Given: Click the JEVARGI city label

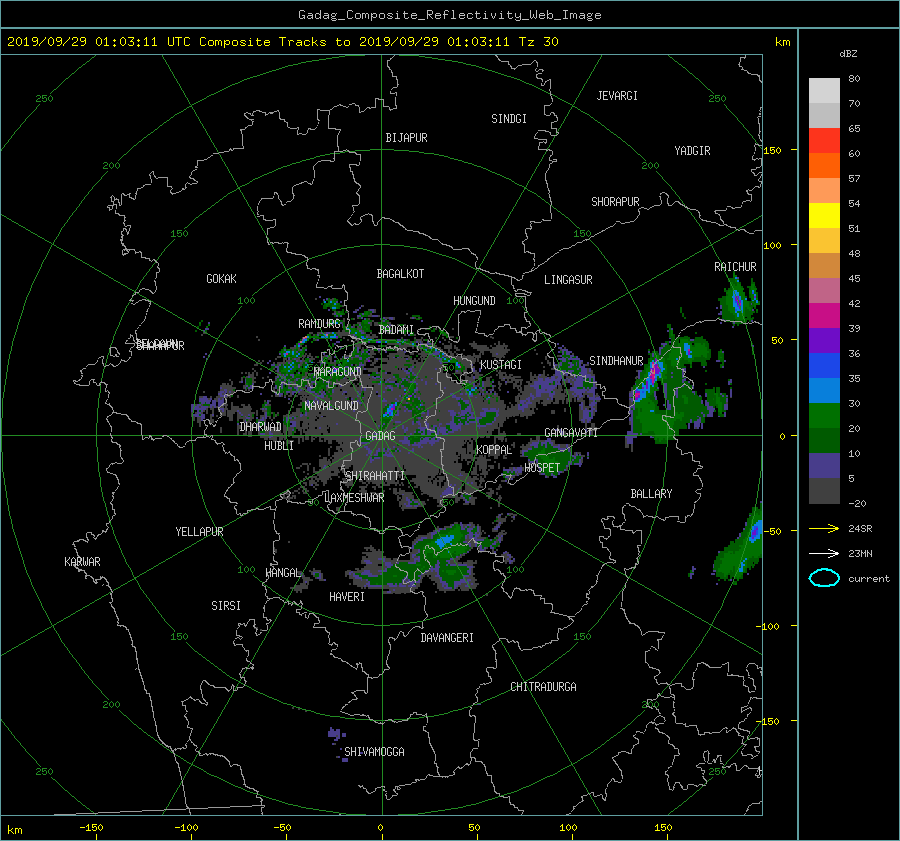Looking at the screenshot, I should [x=617, y=96].
